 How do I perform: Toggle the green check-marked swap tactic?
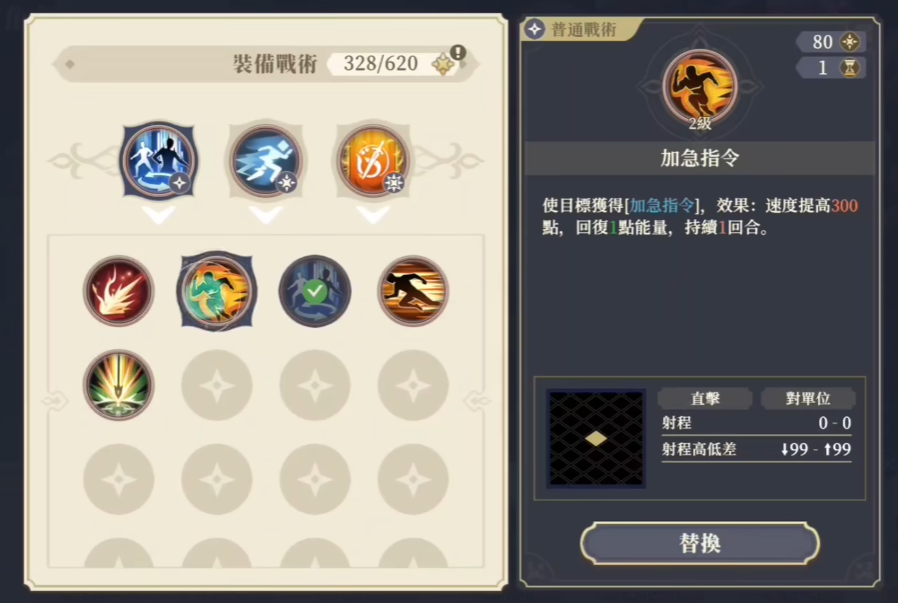[x=314, y=291]
